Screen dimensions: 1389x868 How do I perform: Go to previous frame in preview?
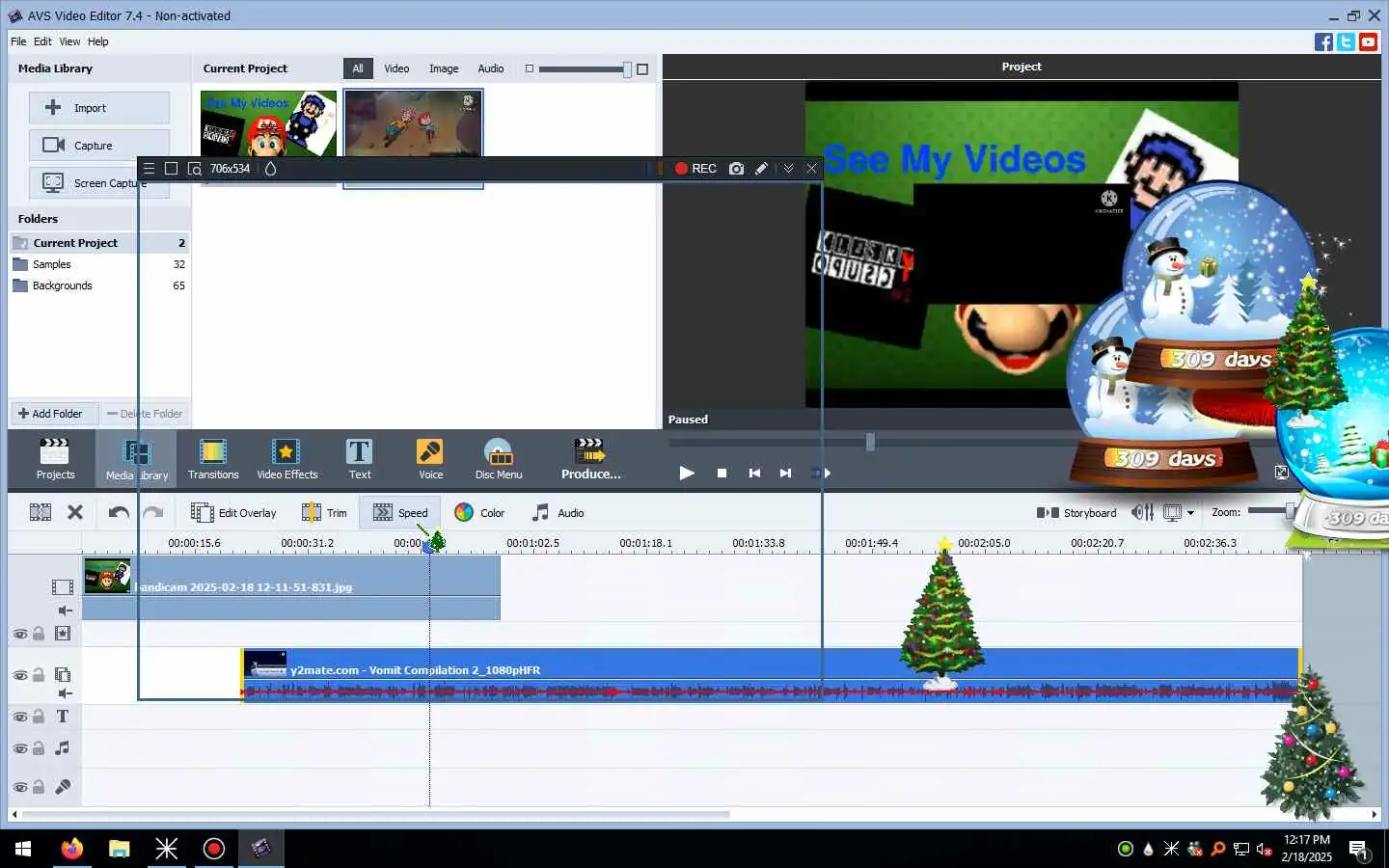(754, 473)
